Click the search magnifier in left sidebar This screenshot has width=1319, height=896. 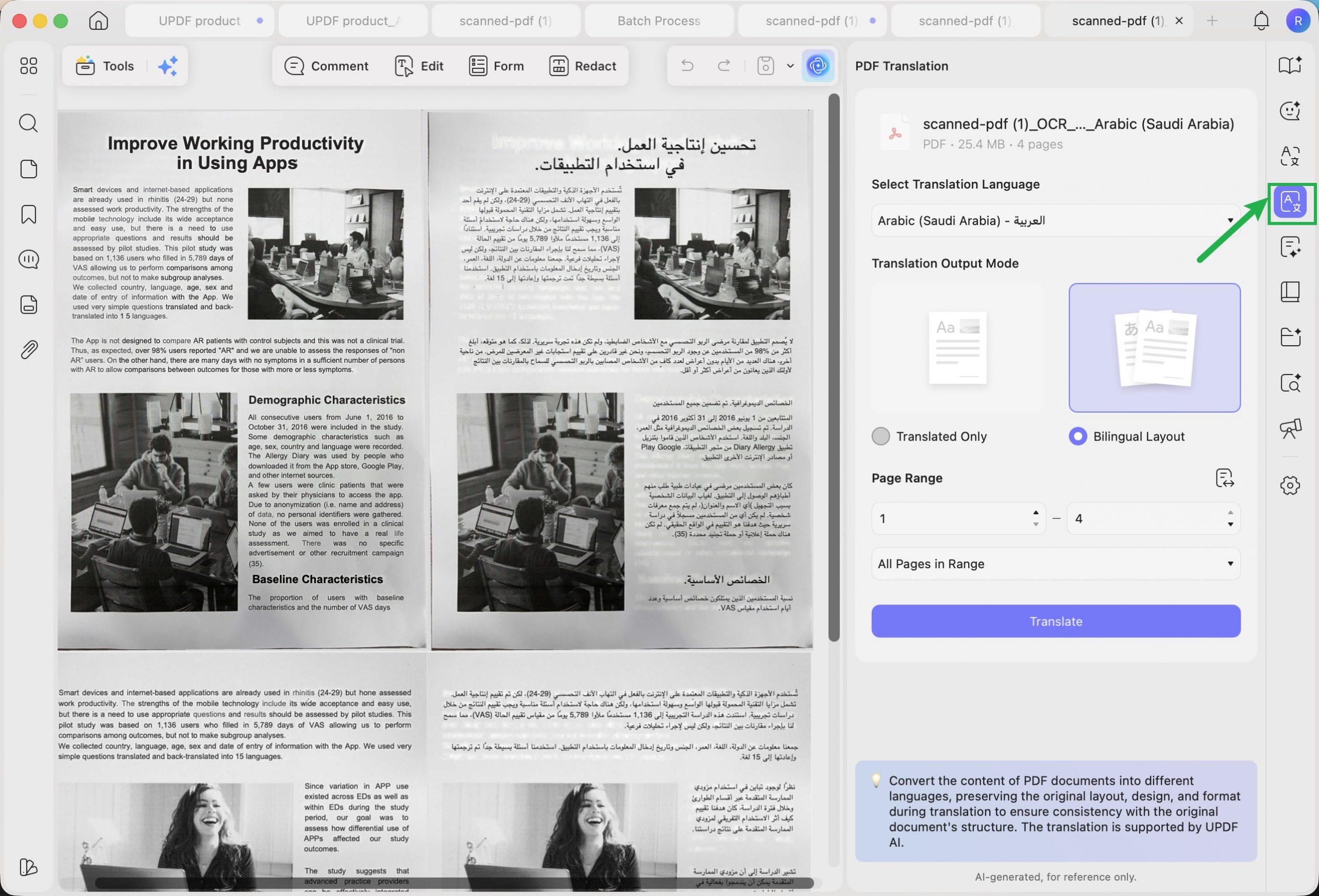[28, 123]
